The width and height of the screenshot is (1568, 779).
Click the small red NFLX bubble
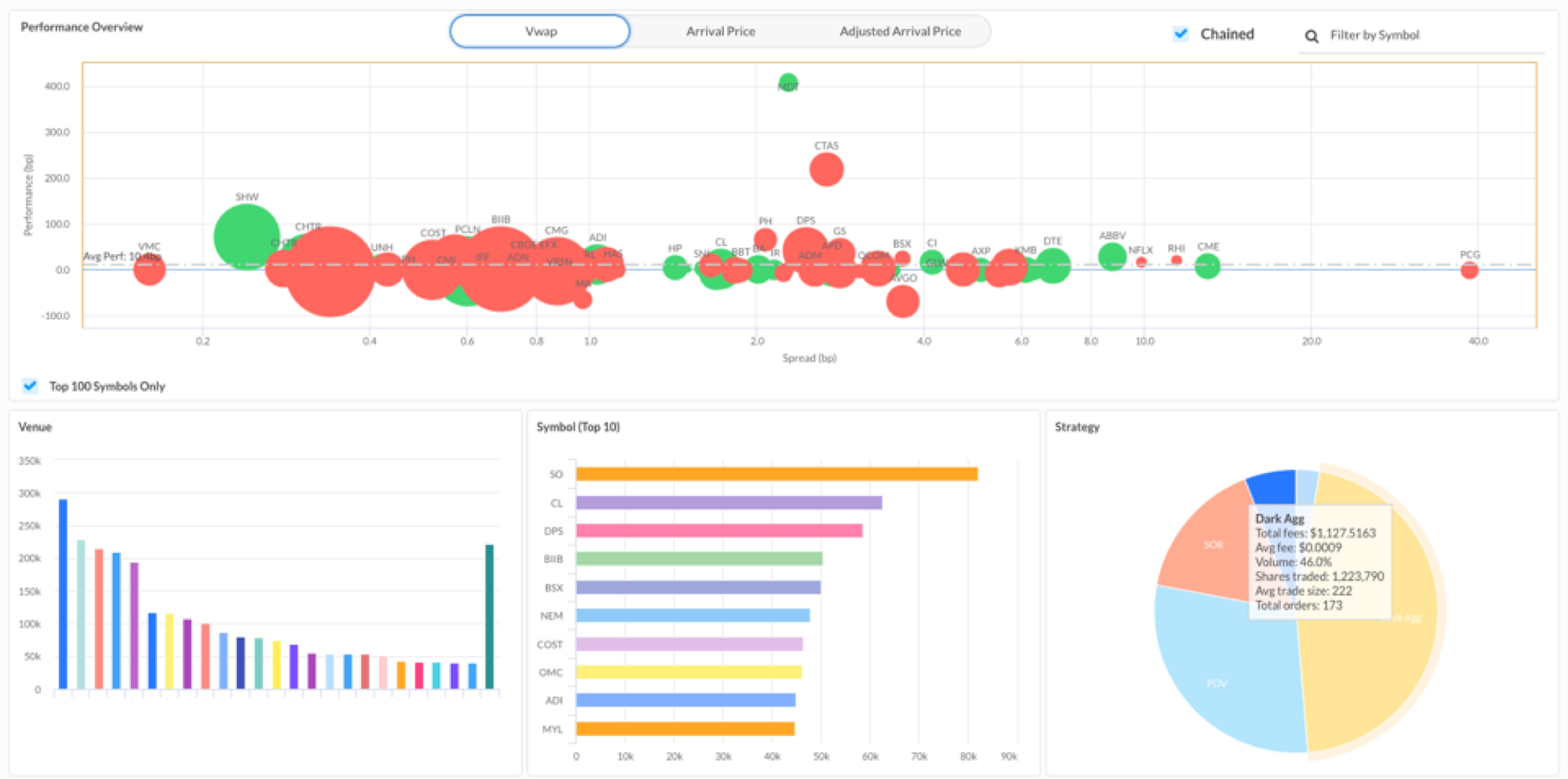click(1141, 262)
